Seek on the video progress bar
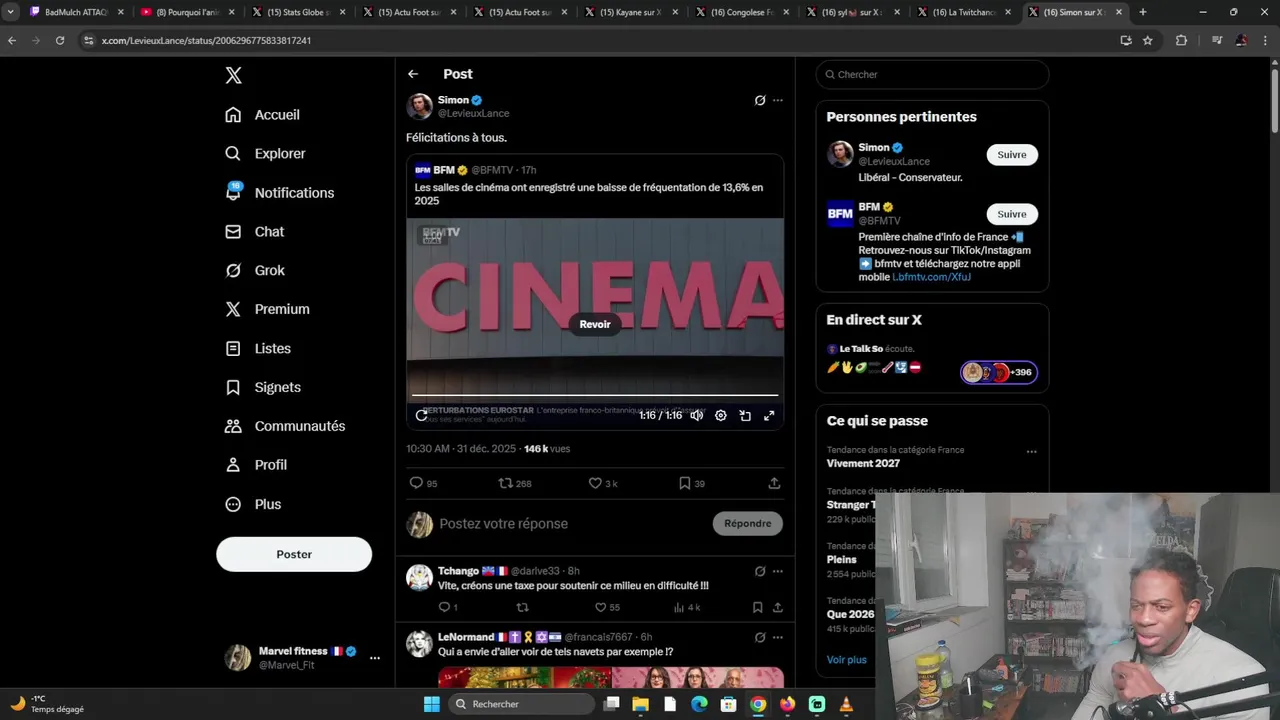 (595, 396)
